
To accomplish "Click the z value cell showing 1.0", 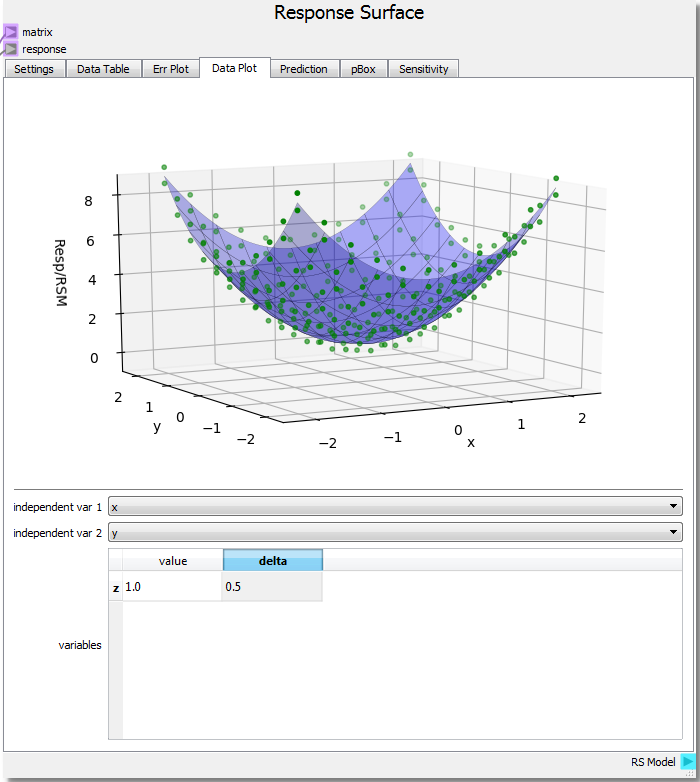I will click(172, 588).
